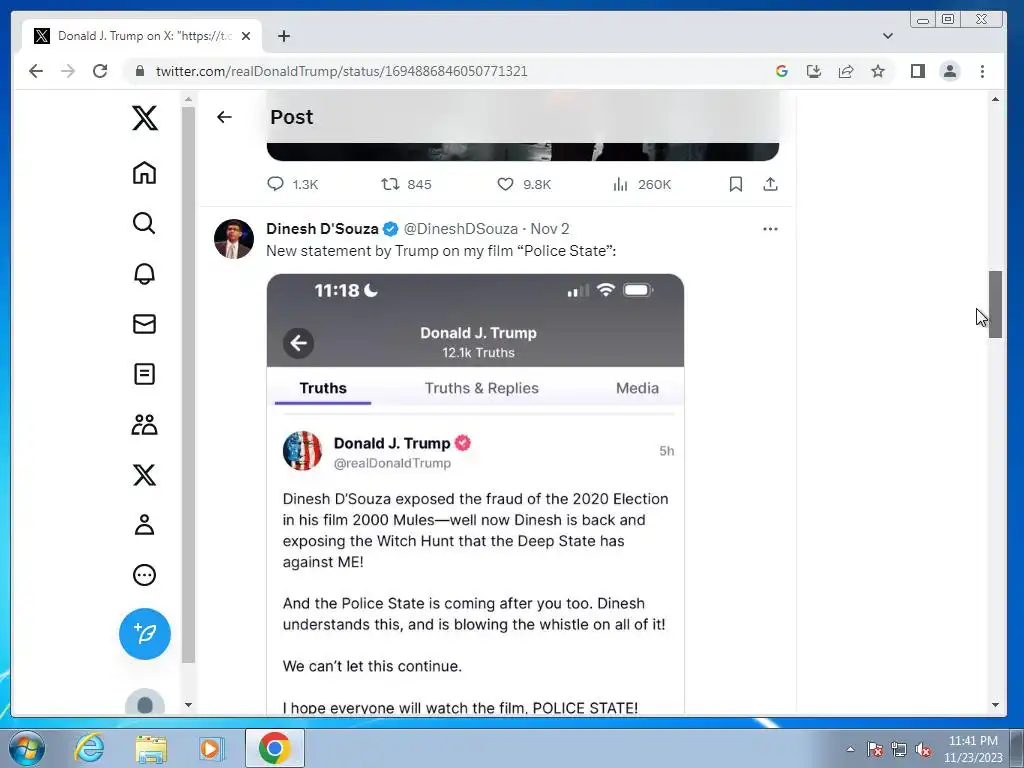Open Windows Explorer folder from taskbar
Screen dimensions: 1024x768
151,748
